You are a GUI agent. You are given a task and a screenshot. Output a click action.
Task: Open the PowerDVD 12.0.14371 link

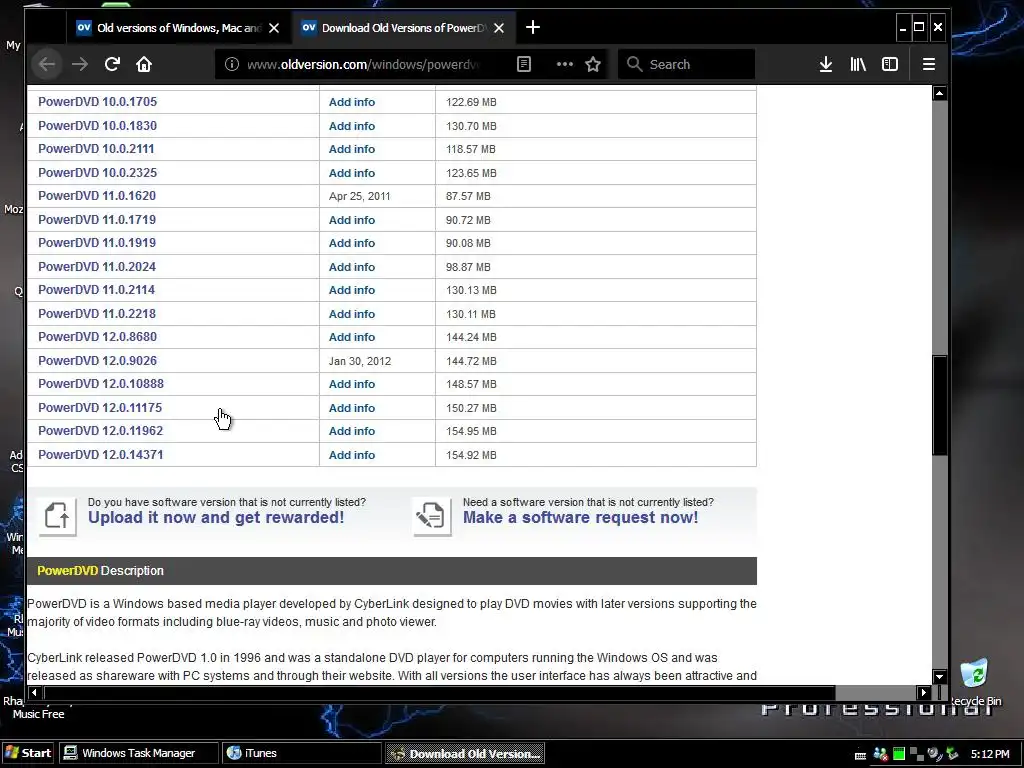pyautogui.click(x=101, y=455)
